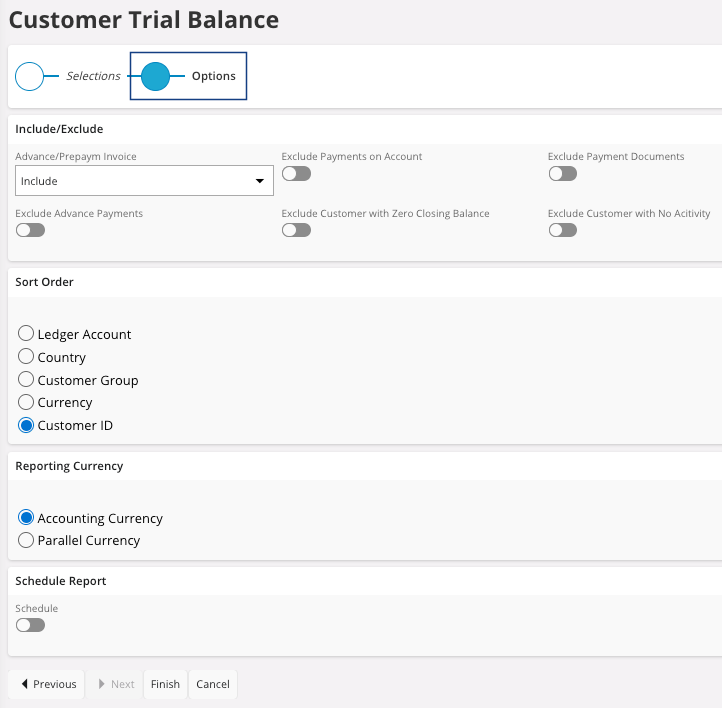This screenshot has height=708, width=722.
Task: Click the Selections step circle icon
Action: click(x=30, y=76)
